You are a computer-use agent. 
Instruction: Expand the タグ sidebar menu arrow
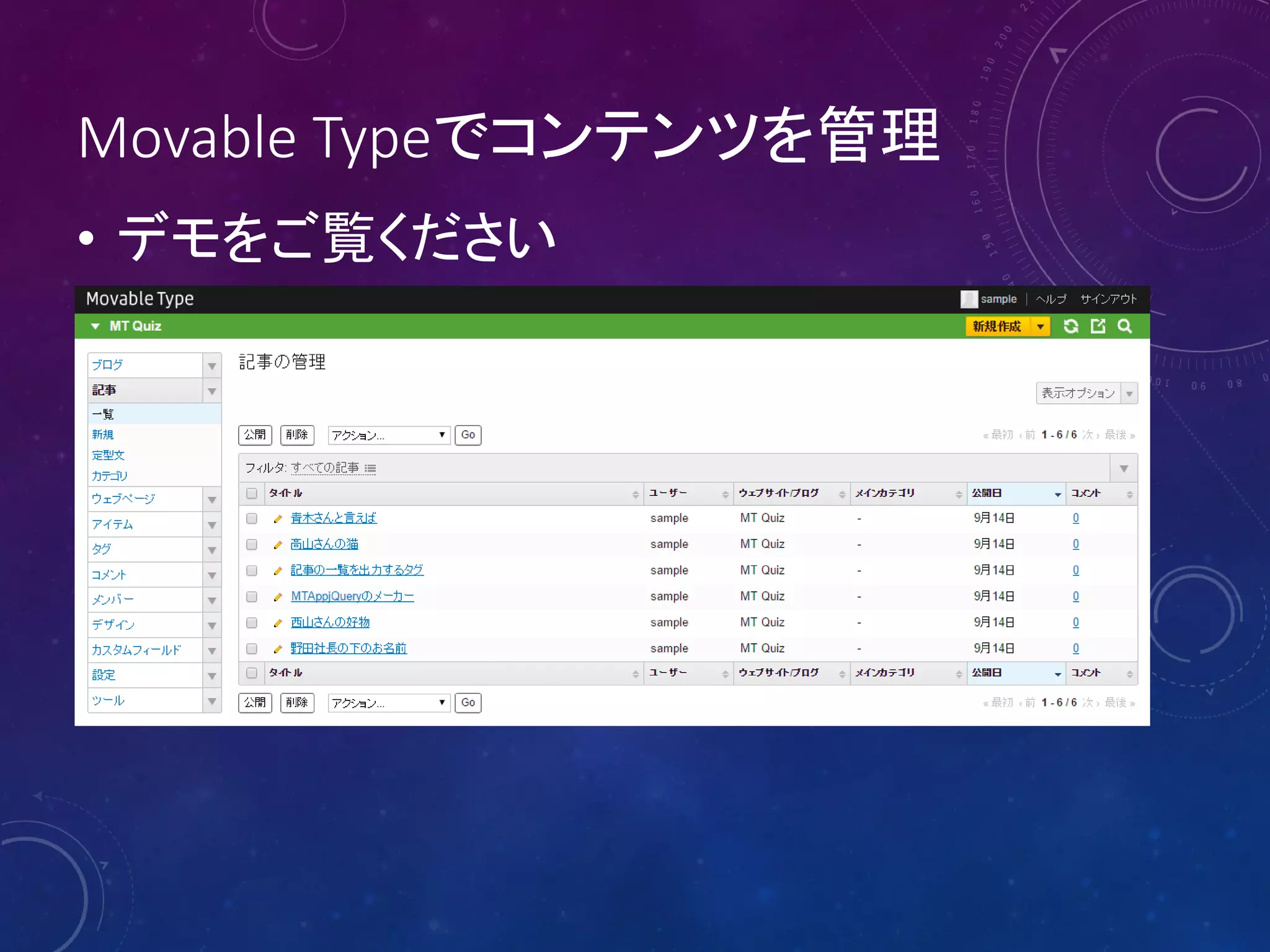click(x=212, y=550)
